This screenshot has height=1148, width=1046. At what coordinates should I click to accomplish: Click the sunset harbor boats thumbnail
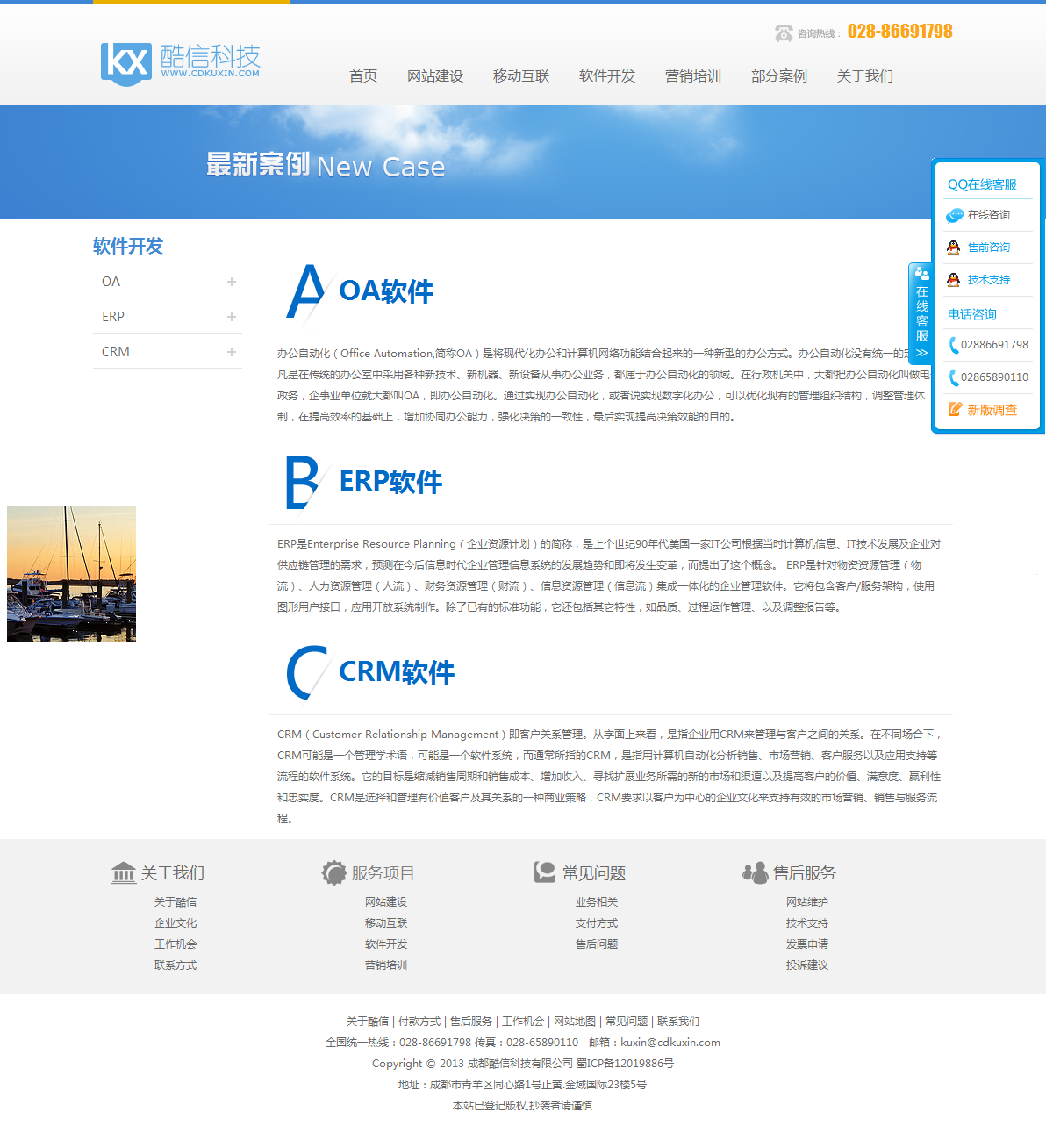tap(71, 574)
